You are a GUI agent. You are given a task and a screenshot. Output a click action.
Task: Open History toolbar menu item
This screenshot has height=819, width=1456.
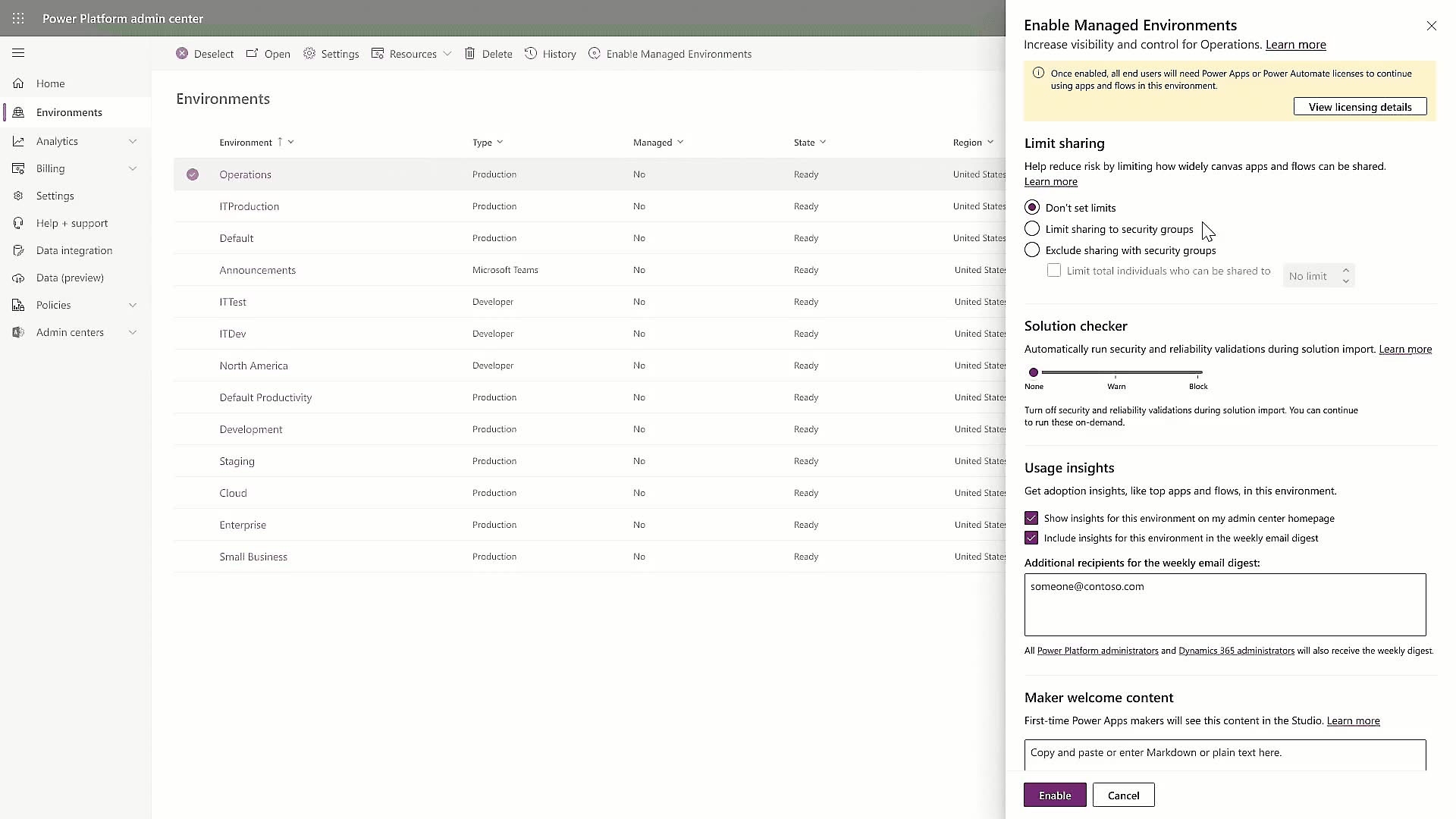[x=558, y=53]
